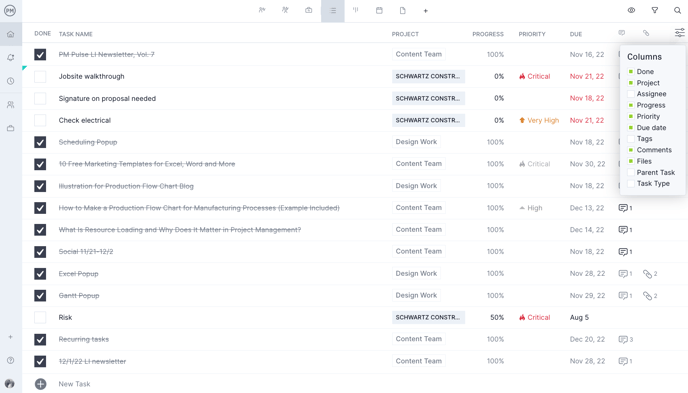Switch to the calendar view icon
This screenshot has width=688, height=393.
point(380,11)
